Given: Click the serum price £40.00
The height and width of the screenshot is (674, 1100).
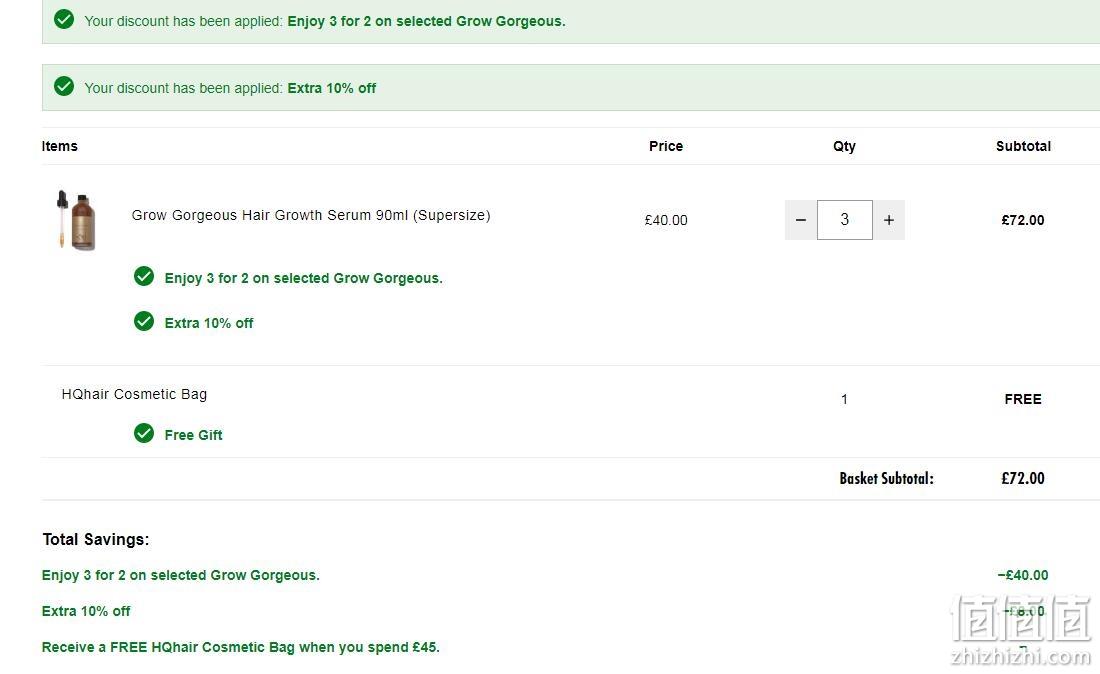Looking at the screenshot, I should pyautogui.click(x=666, y=220).
